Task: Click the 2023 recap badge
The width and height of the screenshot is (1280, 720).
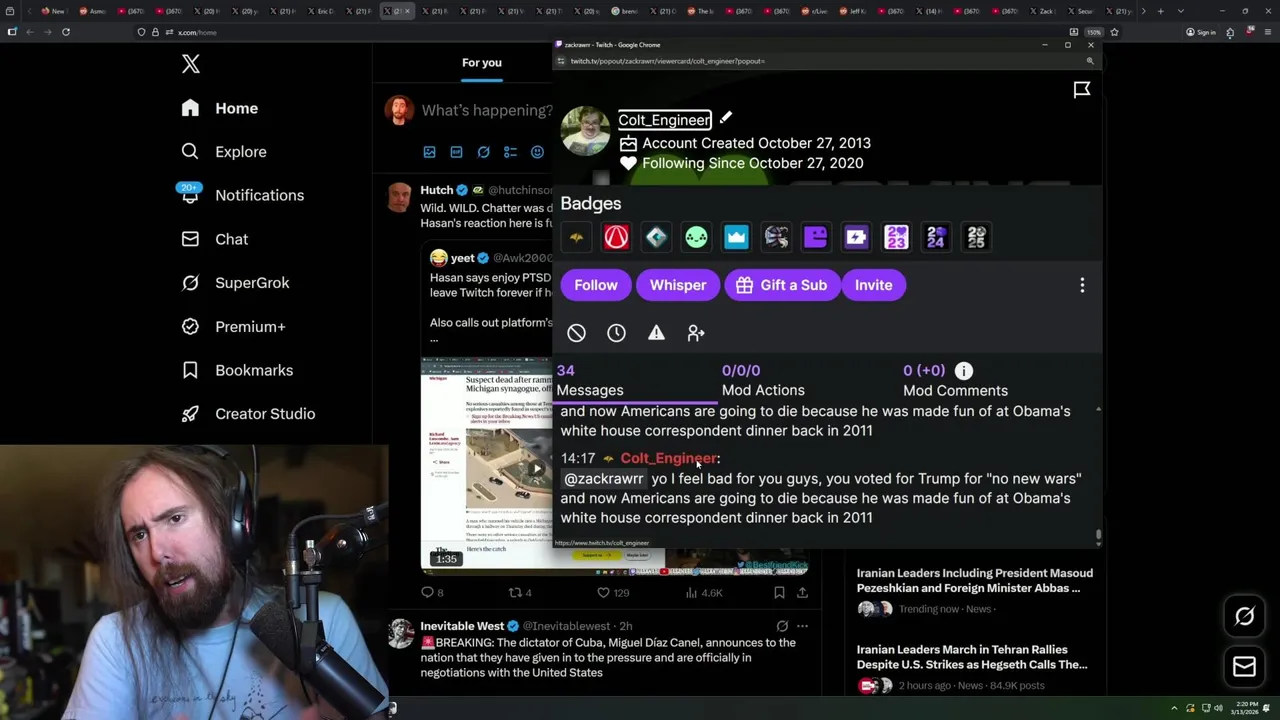Action: 896,237
